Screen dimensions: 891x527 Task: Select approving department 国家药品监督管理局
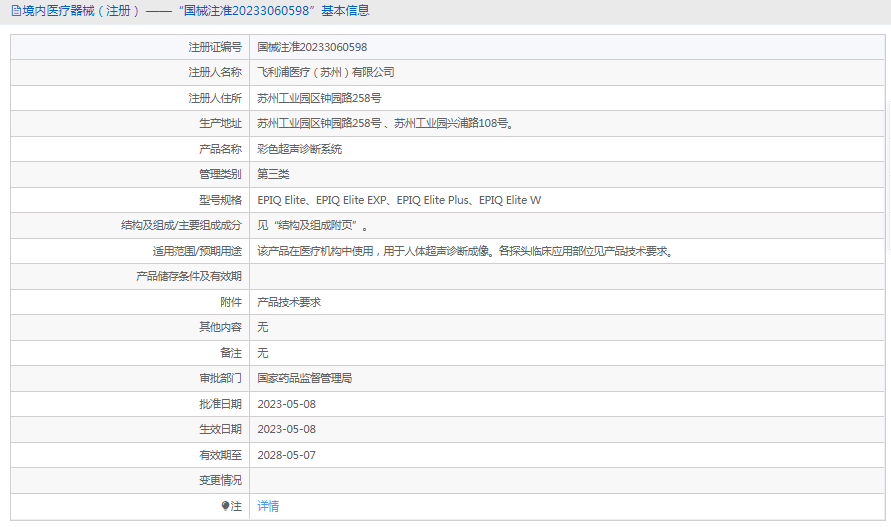click(305, 378)
